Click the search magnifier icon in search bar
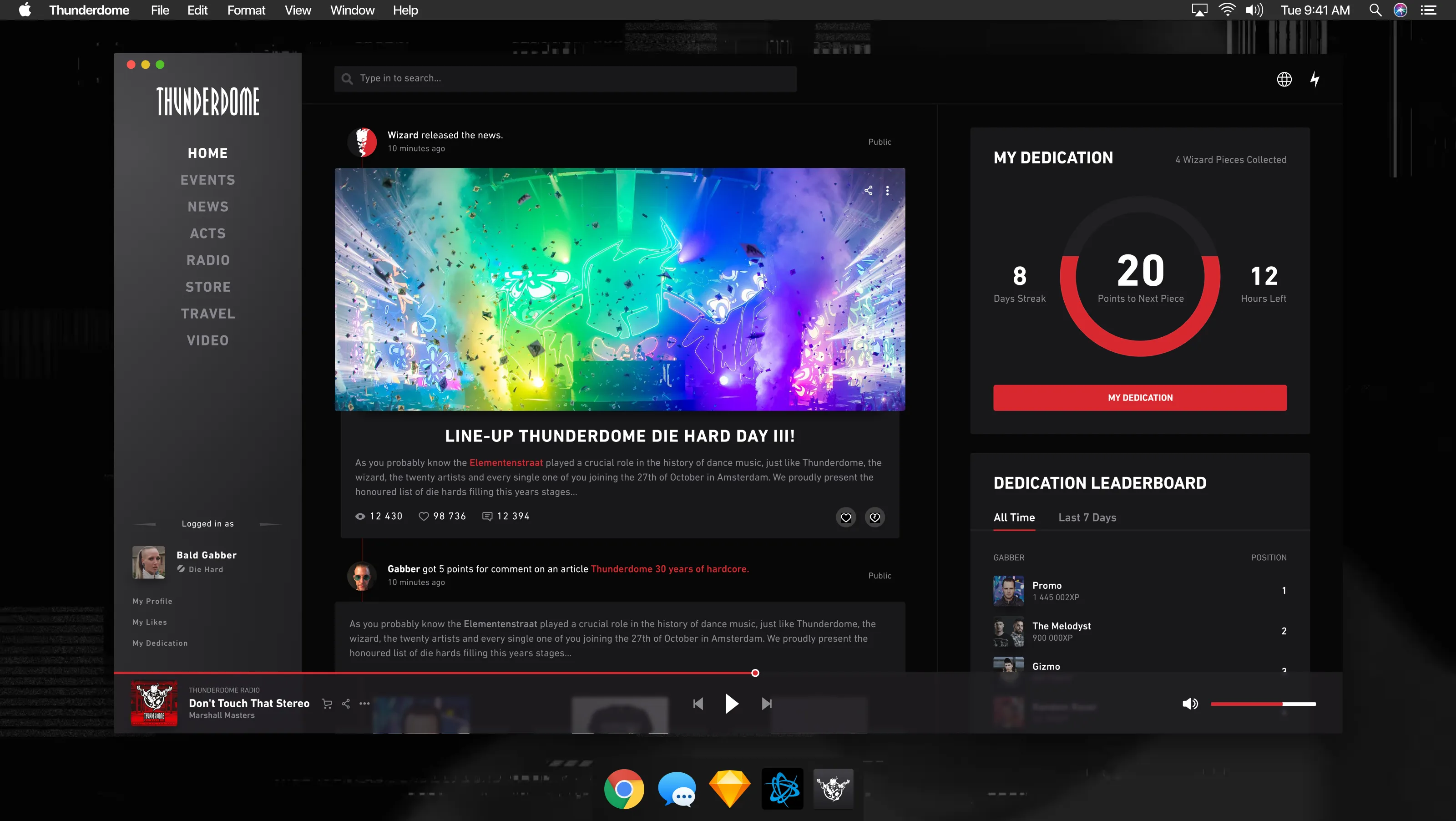Viewport: 1456px width, 821px height. pos(347,79)
